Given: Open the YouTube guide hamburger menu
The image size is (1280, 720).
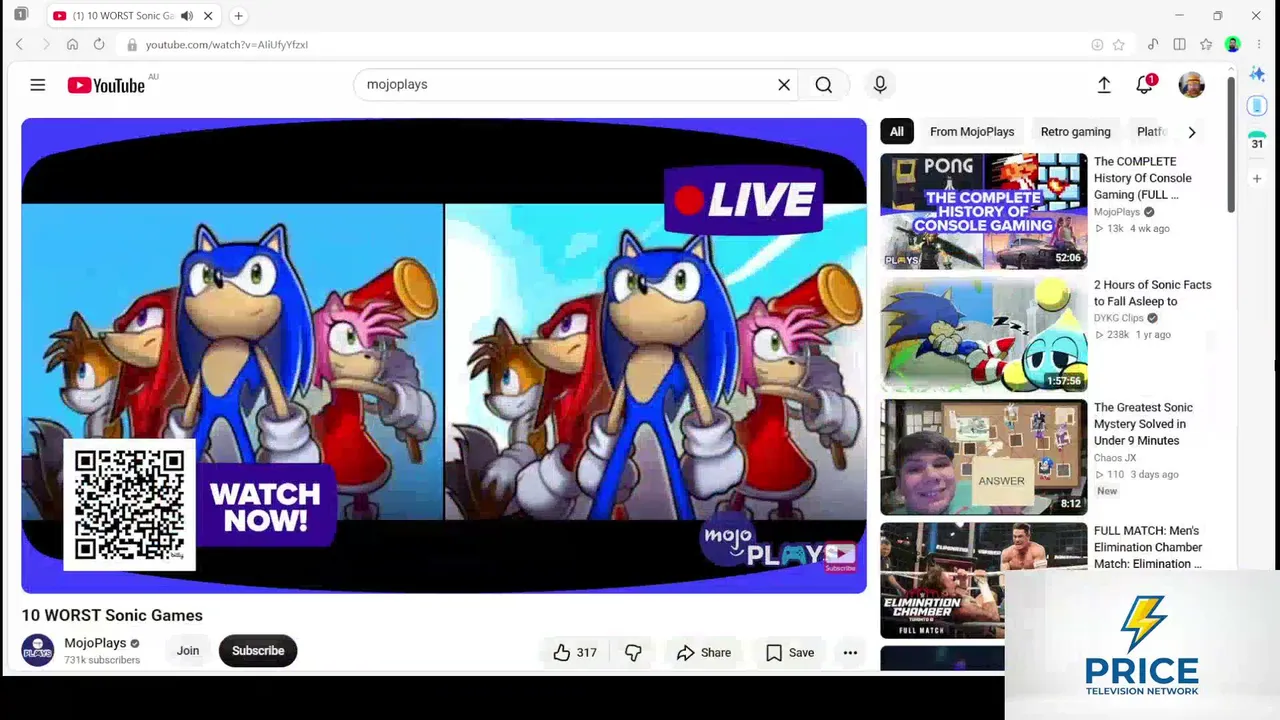Looking at the screenshot, I should (38, 85).
